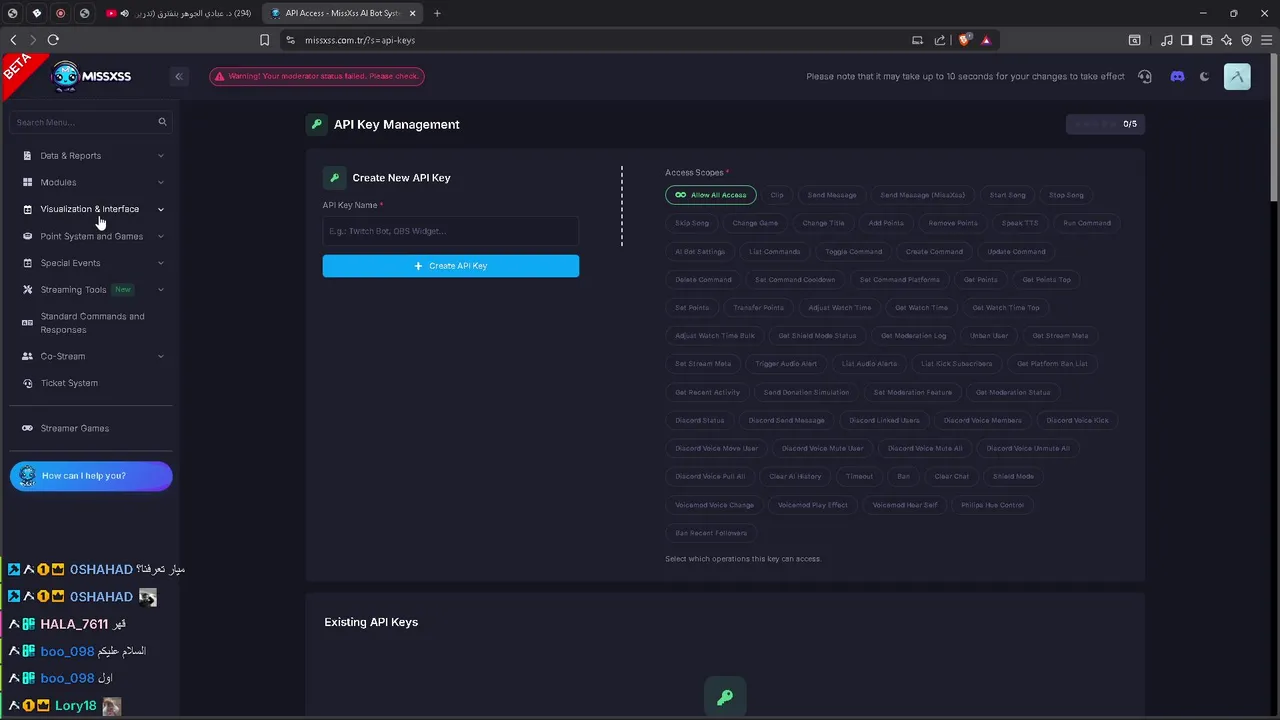Click the Streamer Games gamepad icon

27,428
